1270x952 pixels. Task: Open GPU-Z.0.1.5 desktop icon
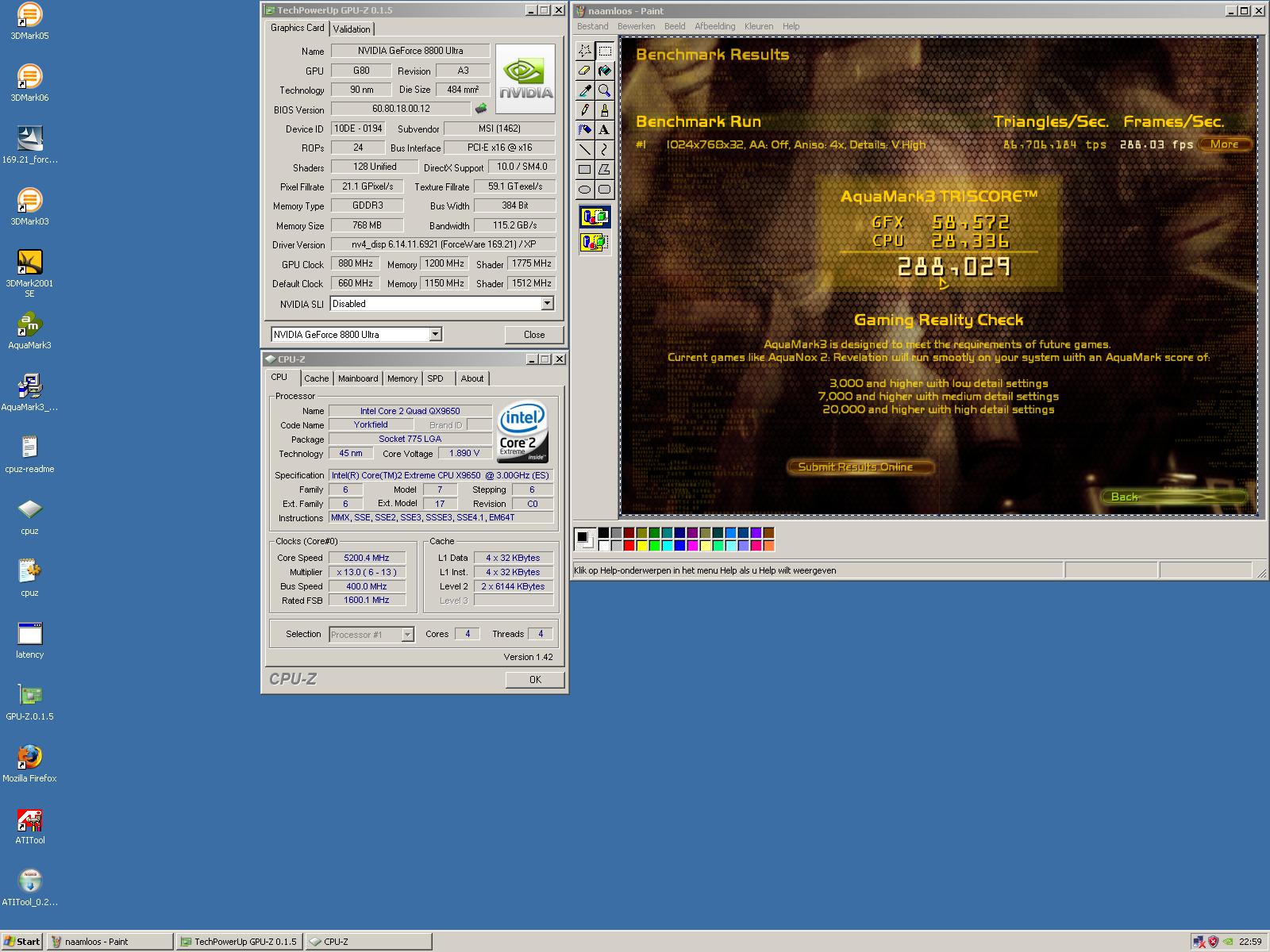tap(29, 702)
